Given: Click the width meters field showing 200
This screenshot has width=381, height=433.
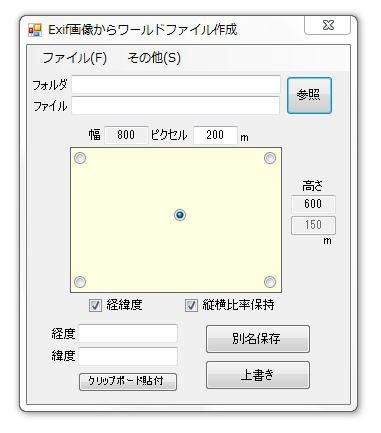Looking at the screenshot, I should pyautogui.click(x=215, y=135).
